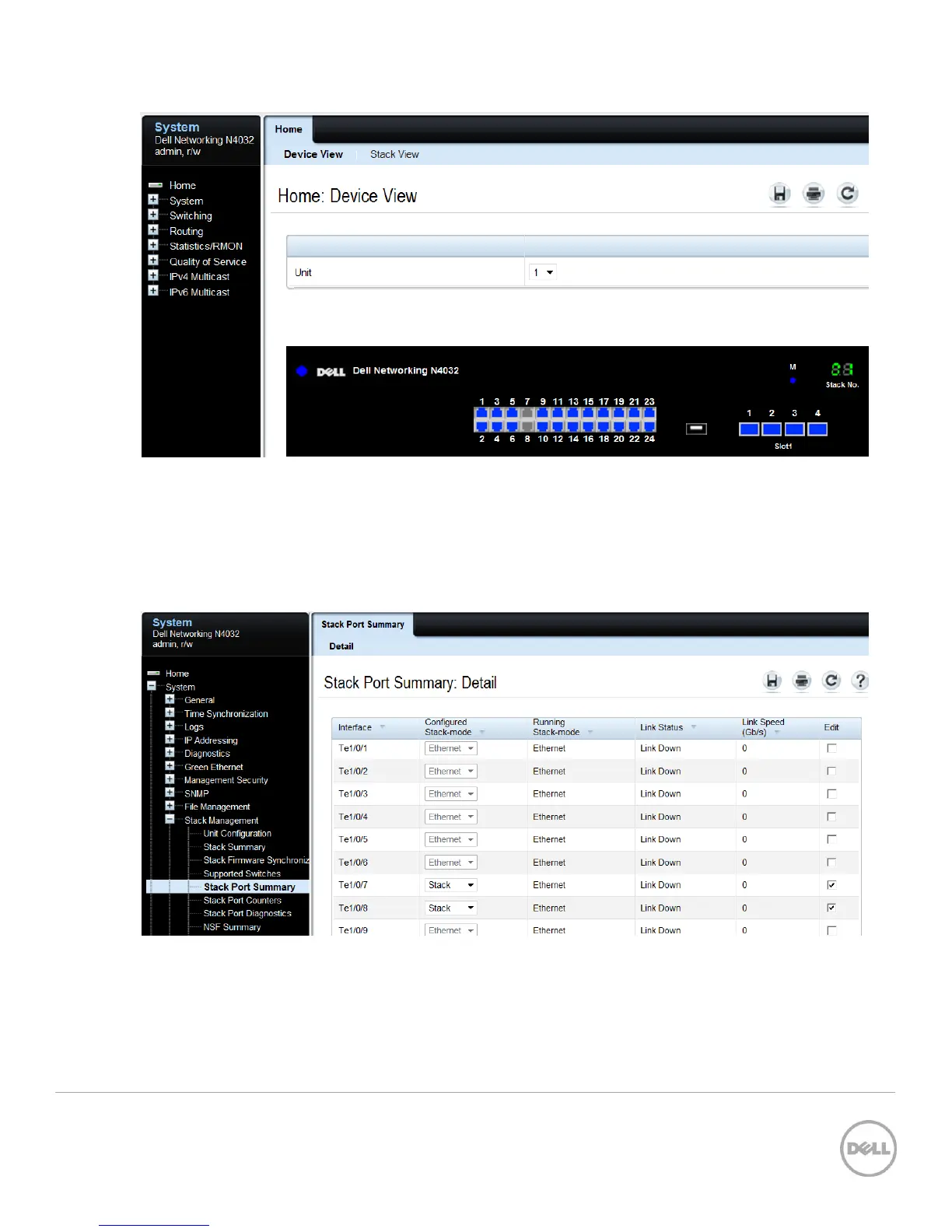Click the Te1/0/5 interface cell
This screenshot has width=952, height=1232.
tap(353, 839)
